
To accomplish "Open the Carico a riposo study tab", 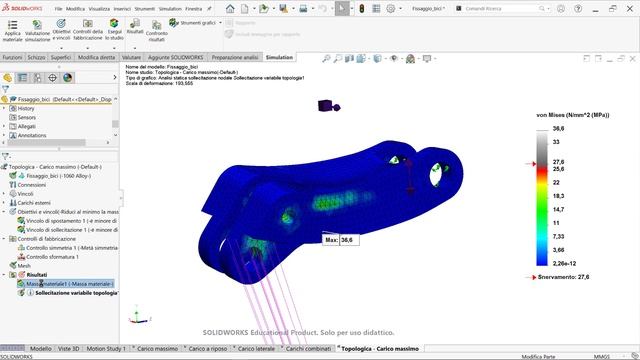I will point(208,349).
